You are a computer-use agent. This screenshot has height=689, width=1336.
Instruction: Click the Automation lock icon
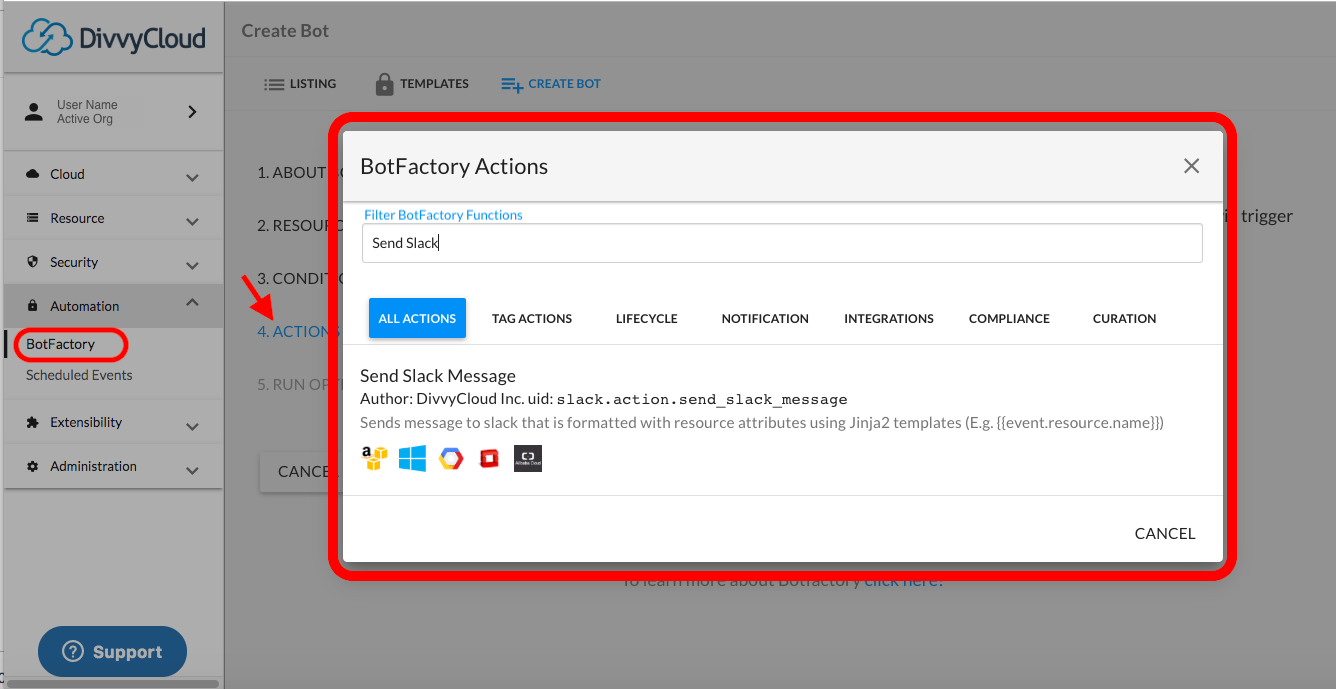pyautogui.click(x=32, y=306)
